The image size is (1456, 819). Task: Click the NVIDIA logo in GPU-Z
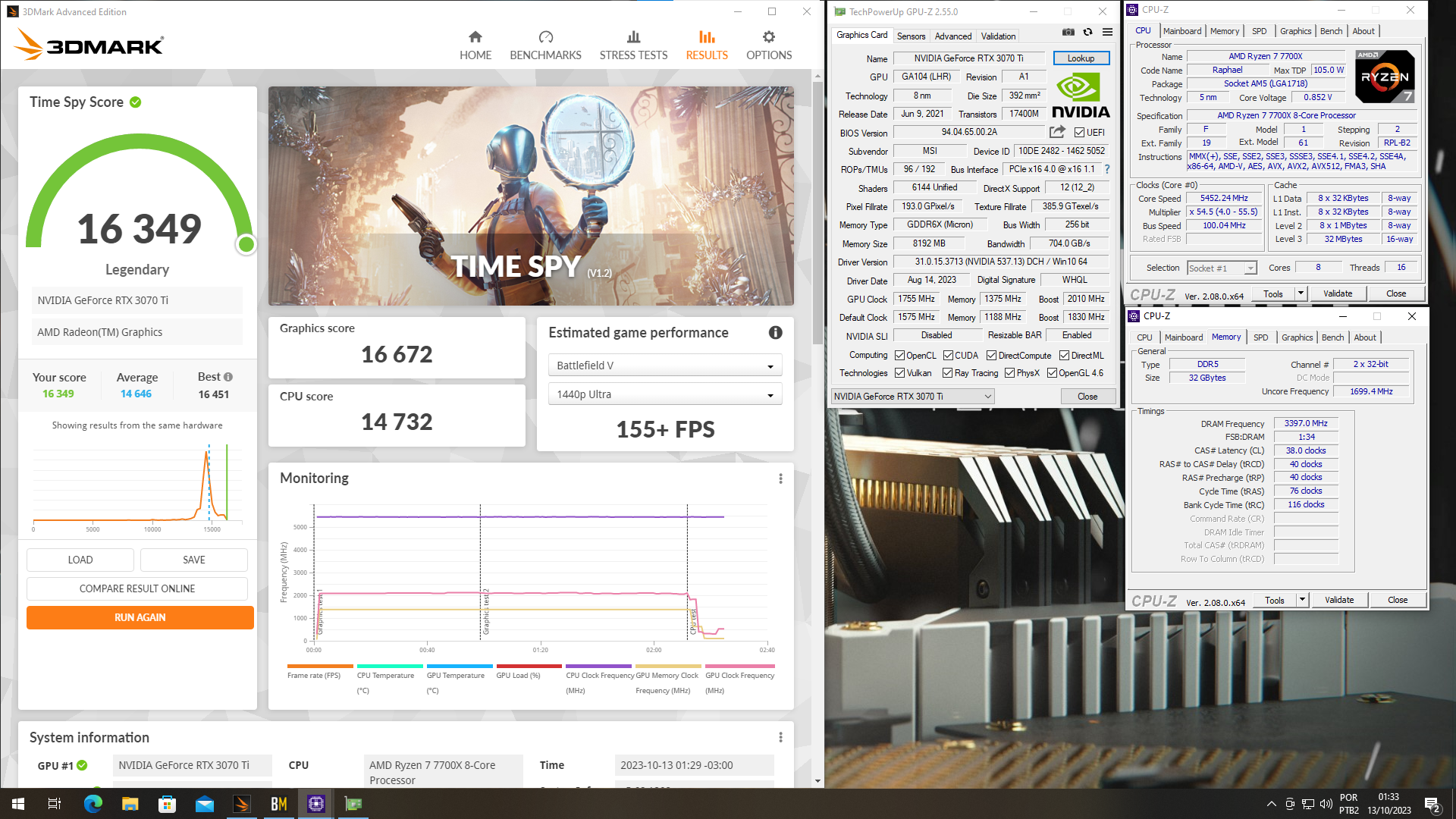(1080, 96)
